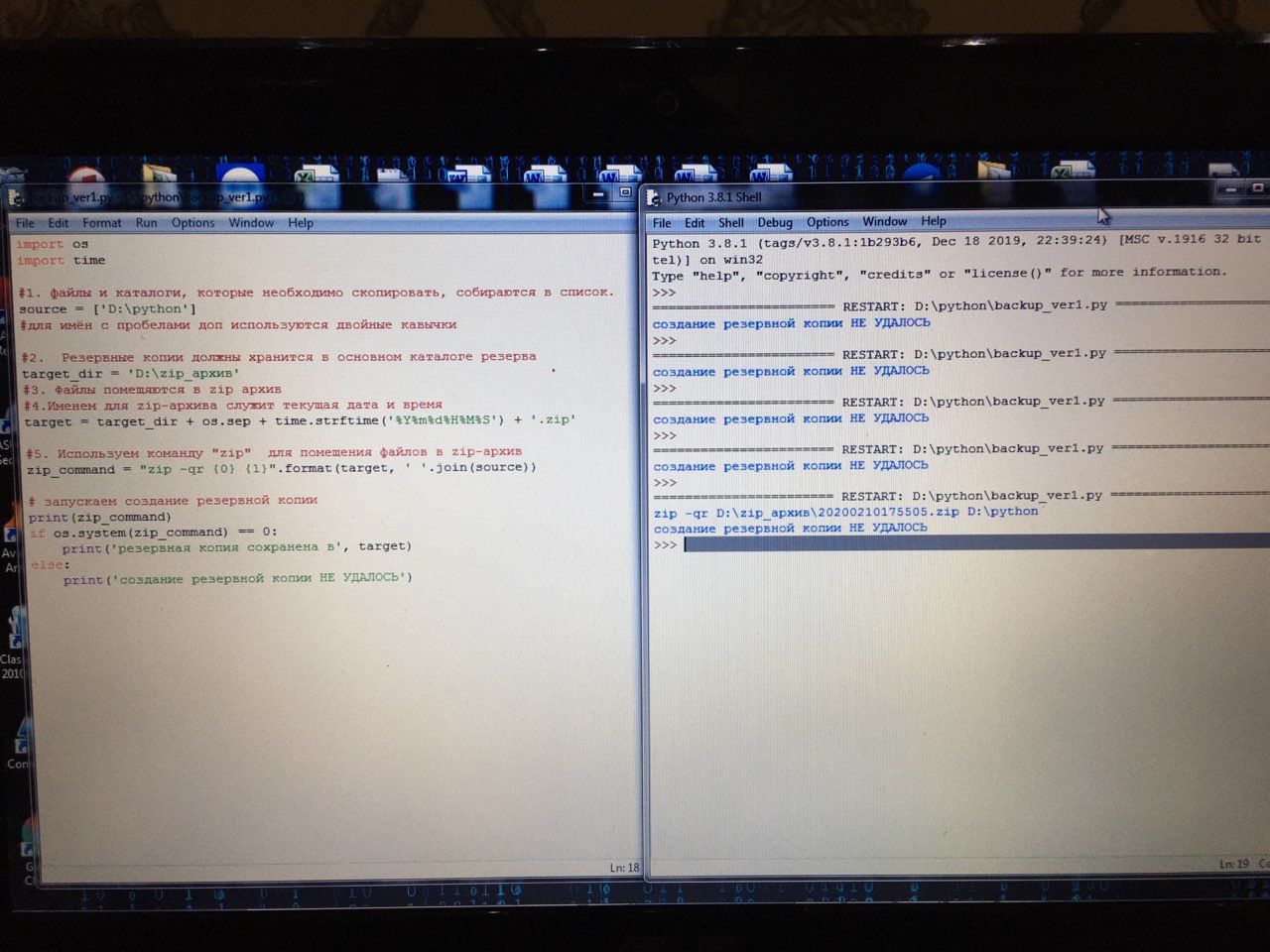Click the 'if os.system(zip_command) == 0:' line
The image size is (1270, 952).
pos(153,533)
